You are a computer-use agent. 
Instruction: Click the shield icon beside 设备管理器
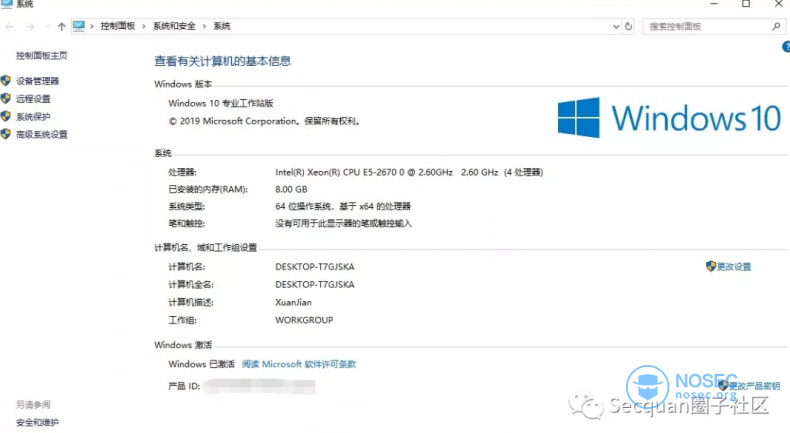[6, 81]
